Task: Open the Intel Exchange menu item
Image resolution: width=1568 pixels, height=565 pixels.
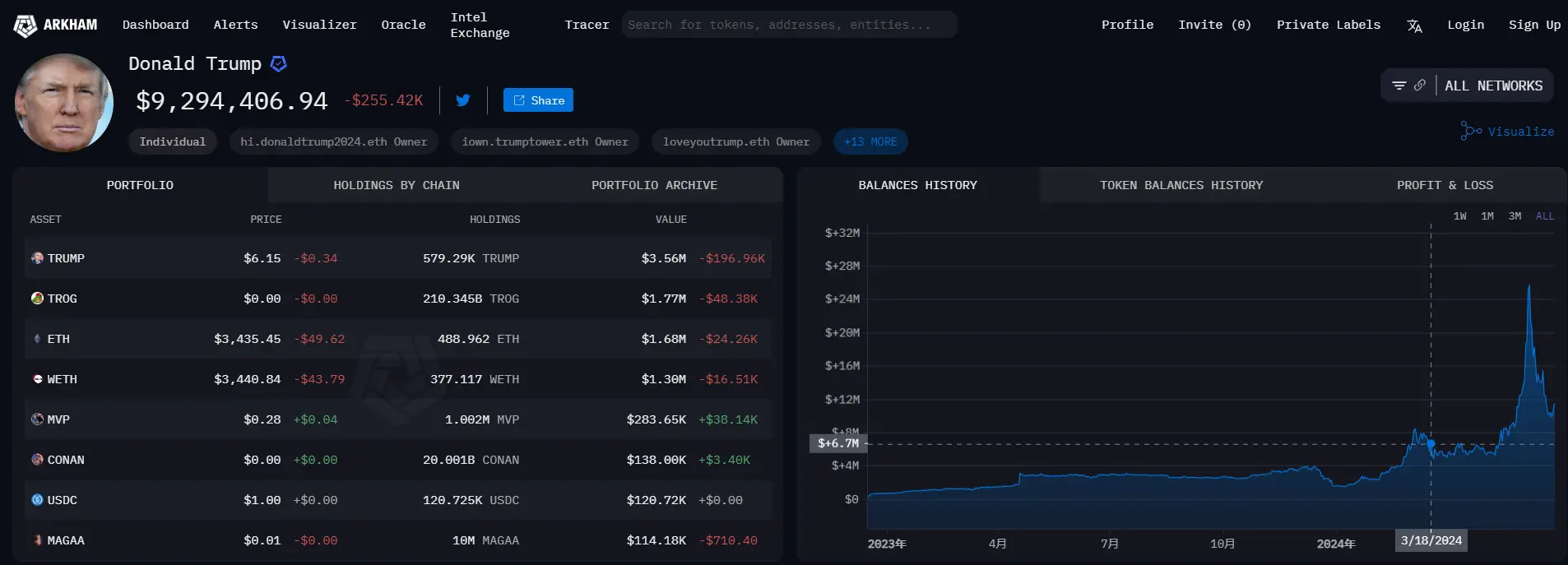Action: (x=480, y=25)
